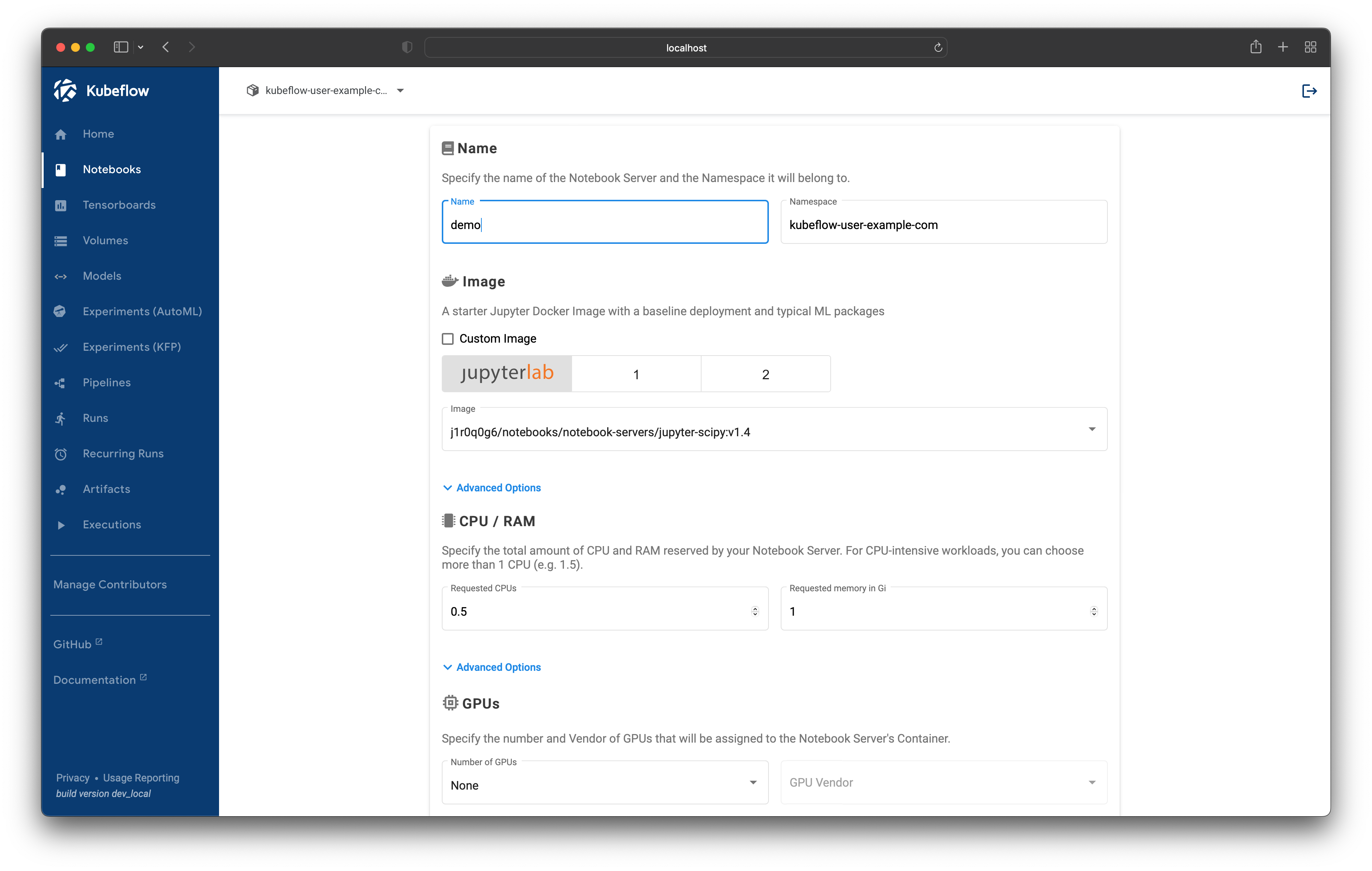Image resolution: width=1372 pixels, height=871 pixels.
Task: Select the Notebooks icon in the sidebar
Action: pos(61,169)
